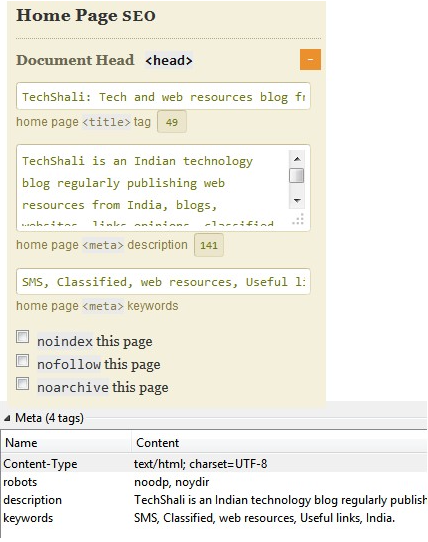Enable noindex this page checkbox
The height and width of the screenshot is (542, 428).
22,336
